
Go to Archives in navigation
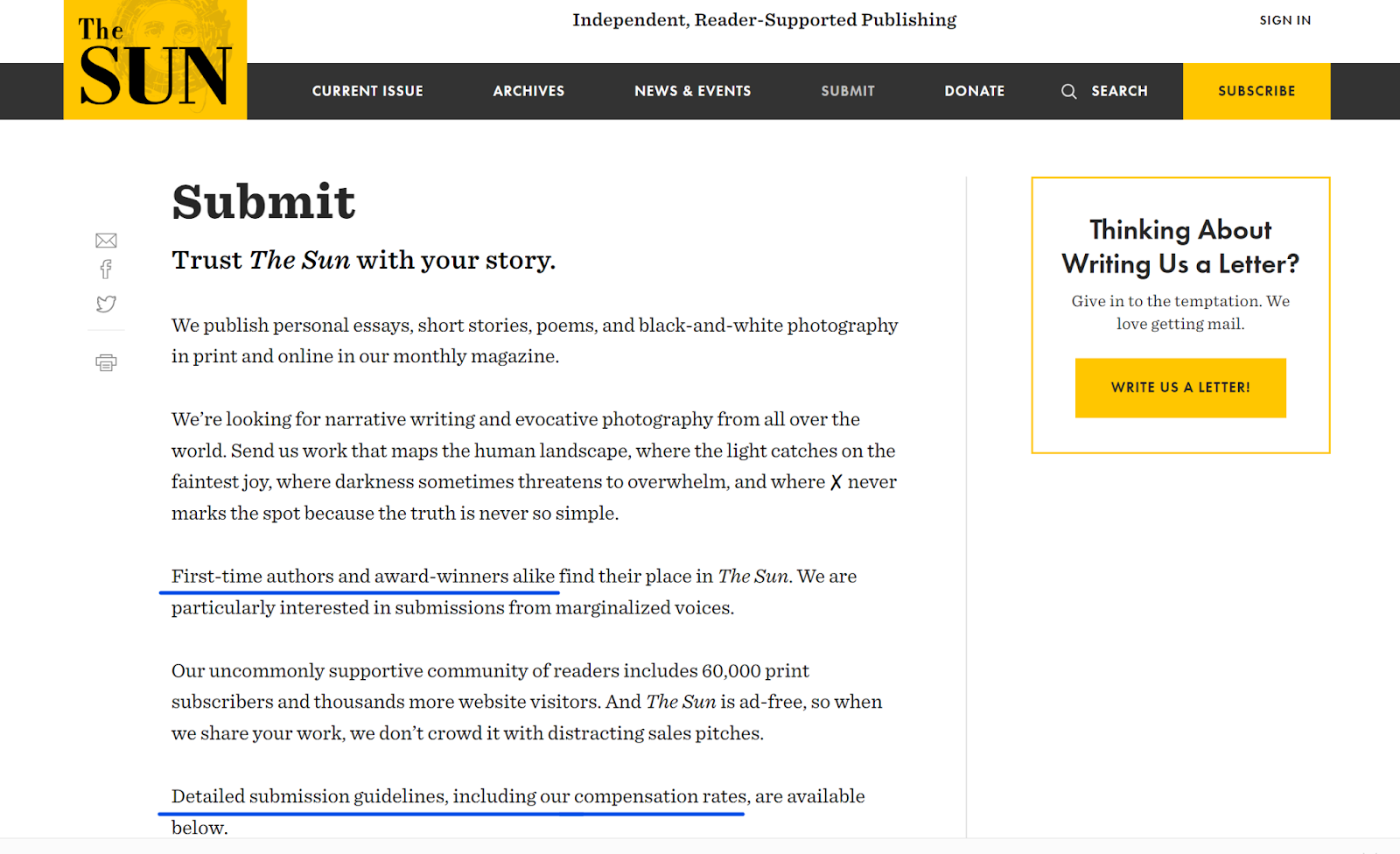pyautogui.click(x=528, y=91)
